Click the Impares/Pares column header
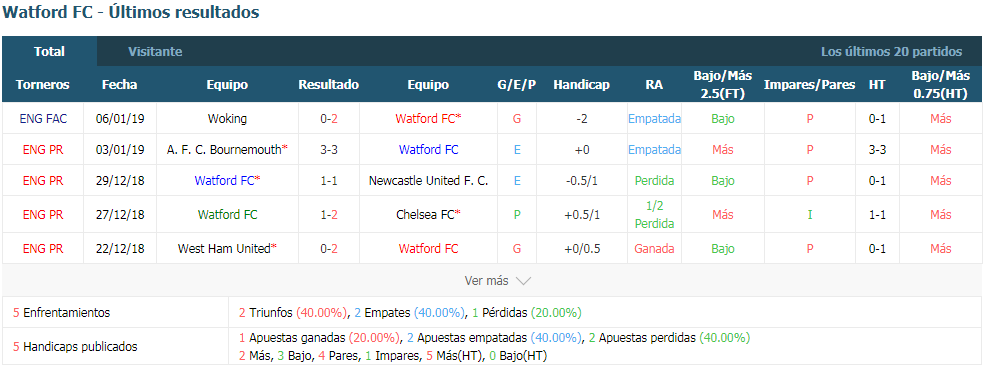 [x=809, y=85]
